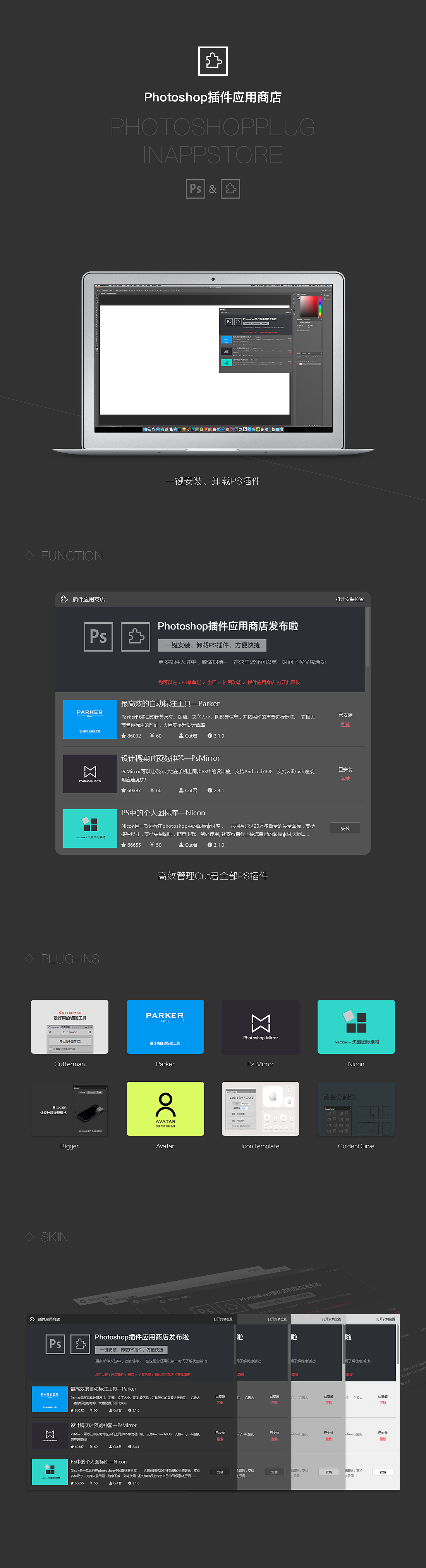Click the Ps icon left of the ampersand
Viewport: 426px width, 1568px height.
pos(195,189)
